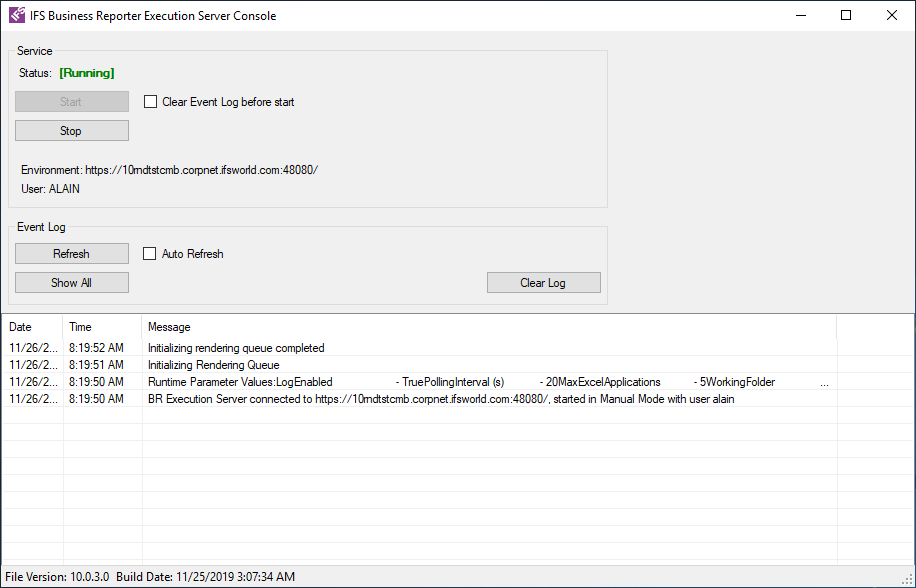The height and width of the screenshot is (588, 916).
Task: Select the 'Initializing rendering queue completed' log entry
Action: tap(236, 348)
